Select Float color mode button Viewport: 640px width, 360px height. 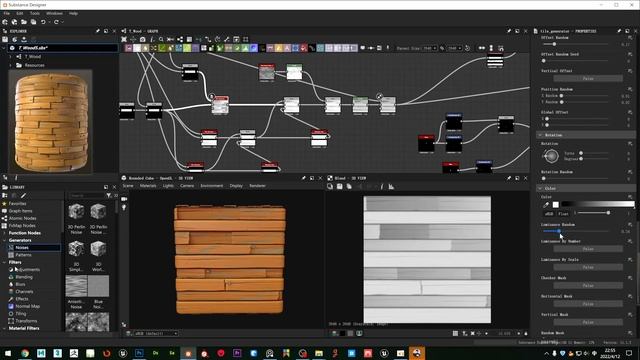pos(563,214)
